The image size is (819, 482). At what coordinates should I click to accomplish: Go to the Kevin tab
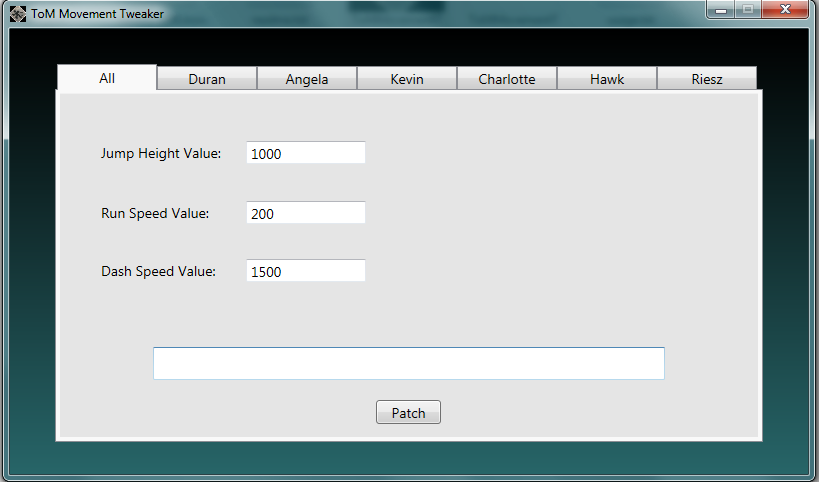(407, 79)
